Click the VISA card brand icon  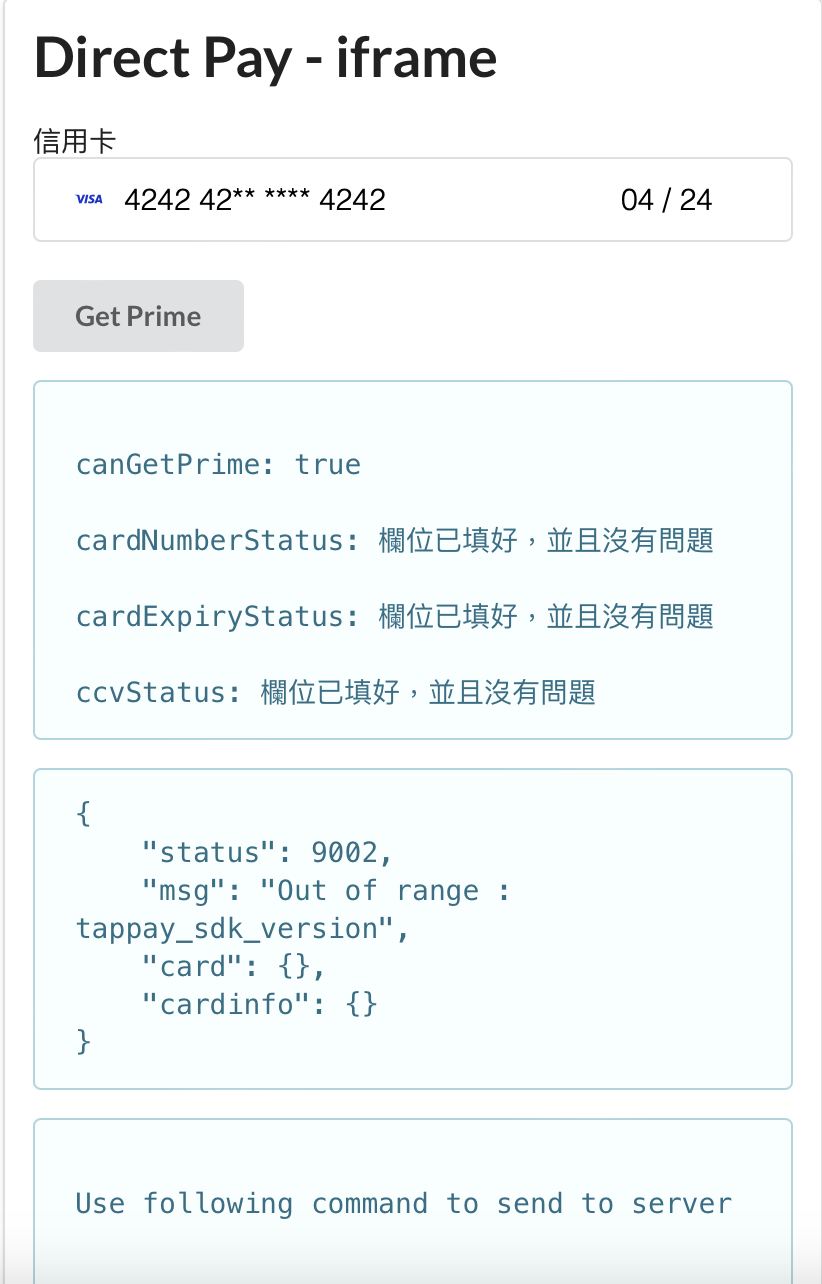pyautogui.click(x=89, y=199)
